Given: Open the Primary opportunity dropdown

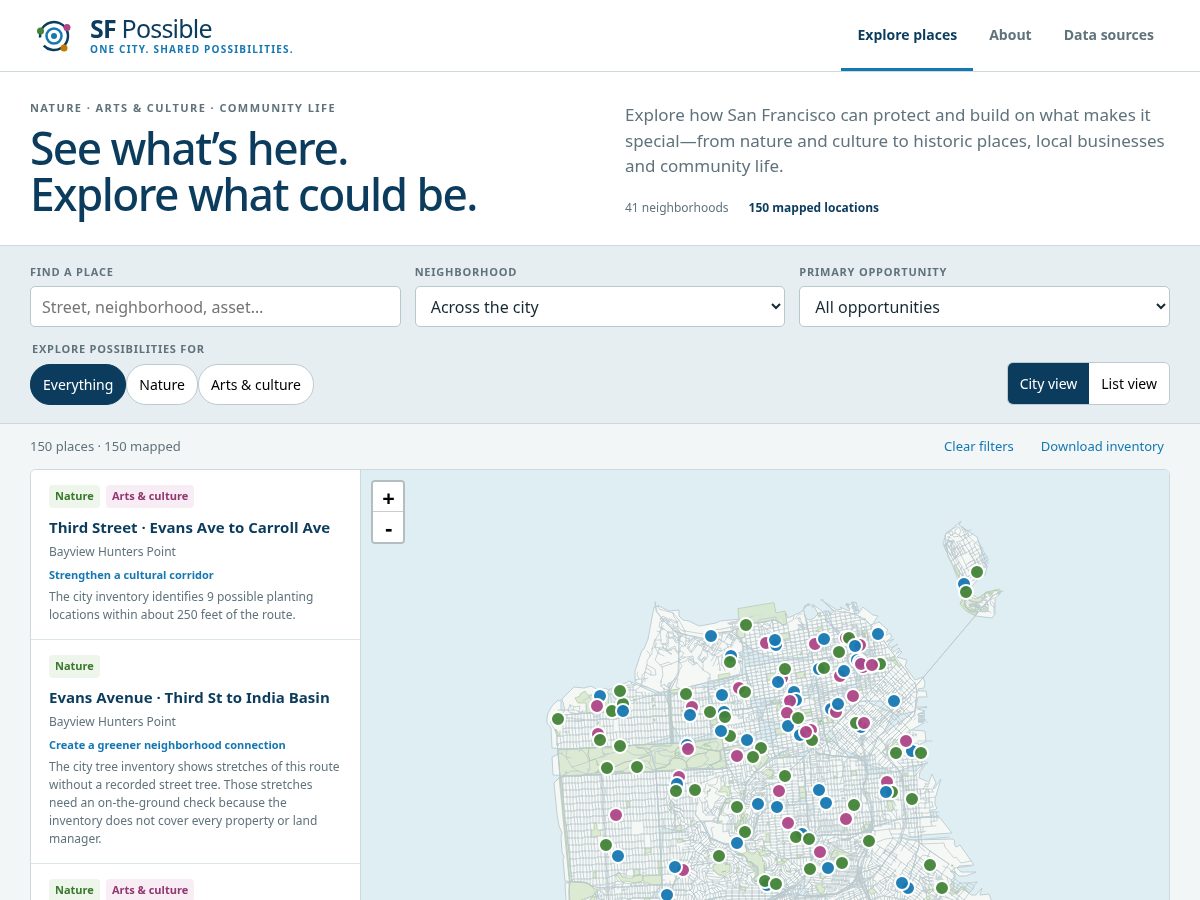Looking at the screenshot, I should pyautogui.click(x=984, y=307).
